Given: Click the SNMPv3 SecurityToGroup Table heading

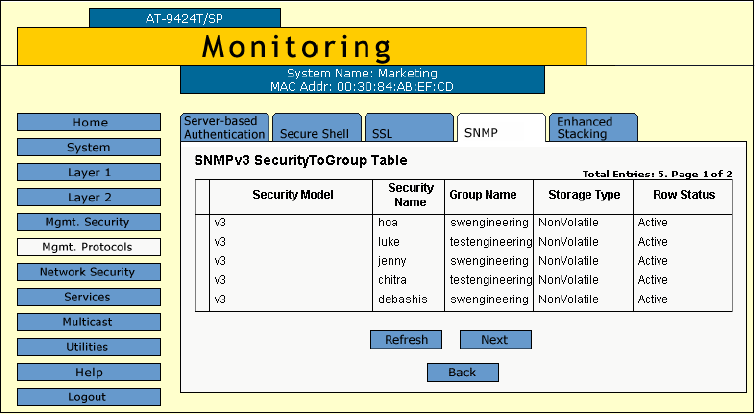Looking at the screenshot, I should (301, 161).
